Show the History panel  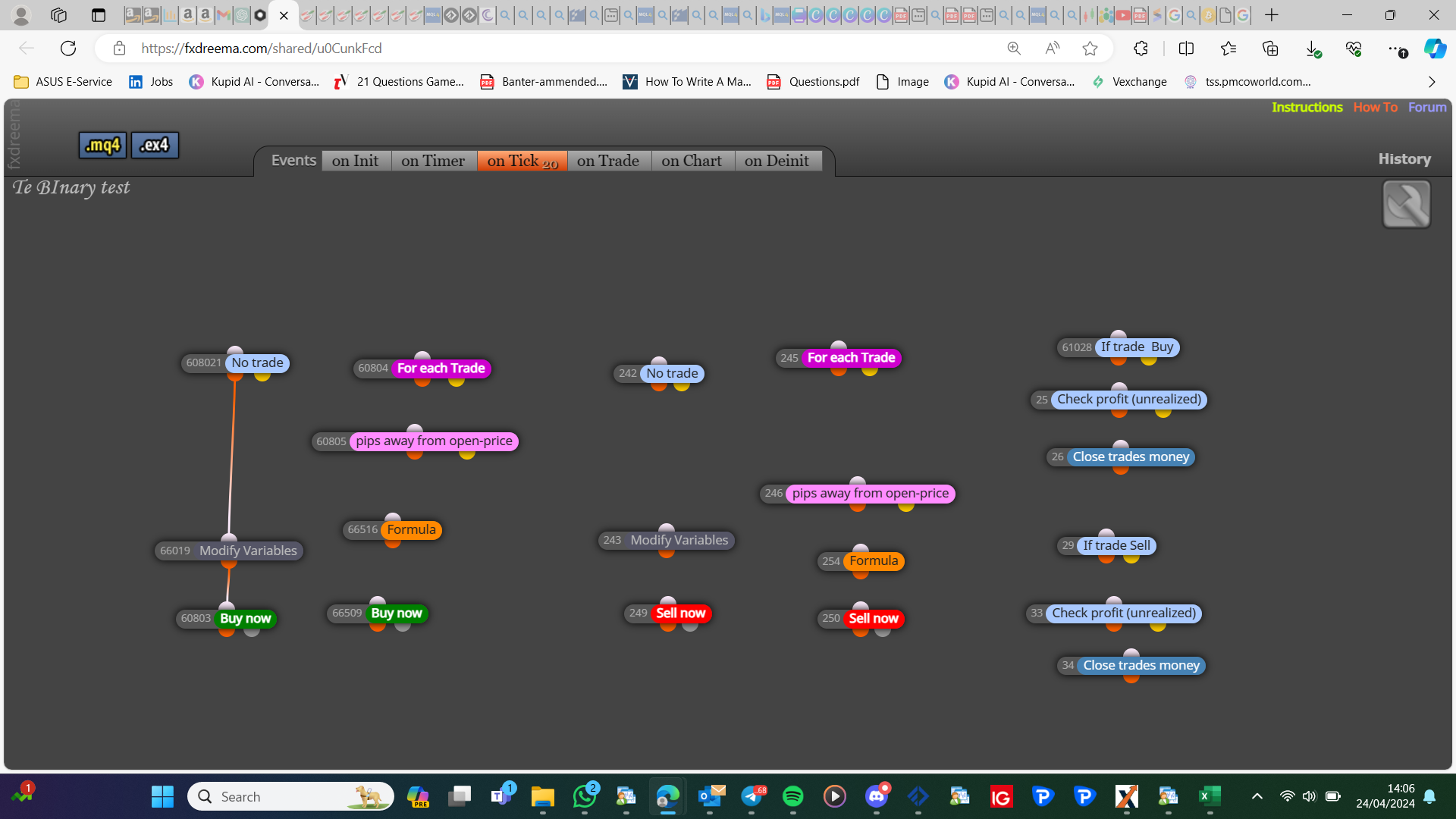(1404, 159)
